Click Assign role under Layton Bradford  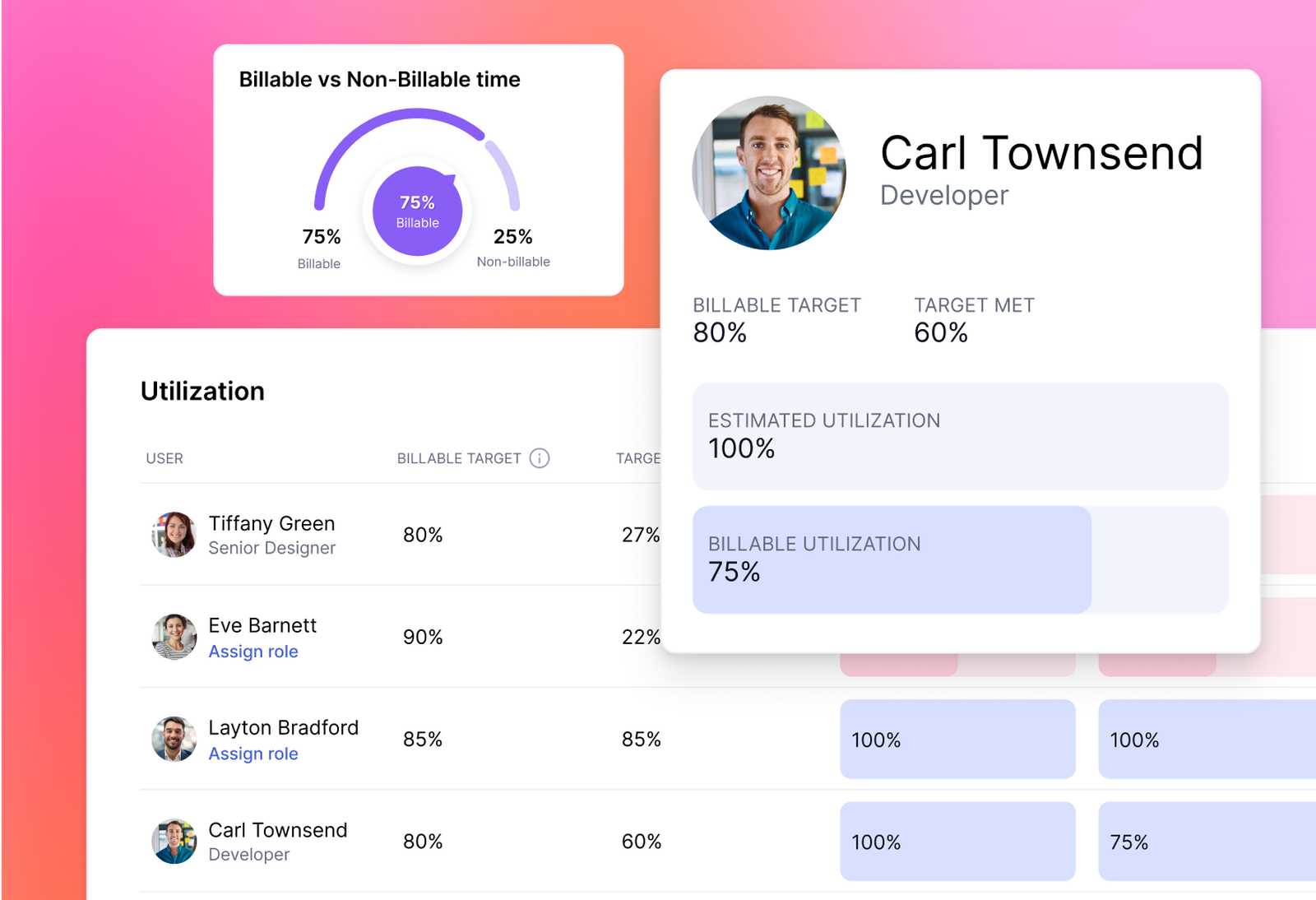click(x=253, y=754)
